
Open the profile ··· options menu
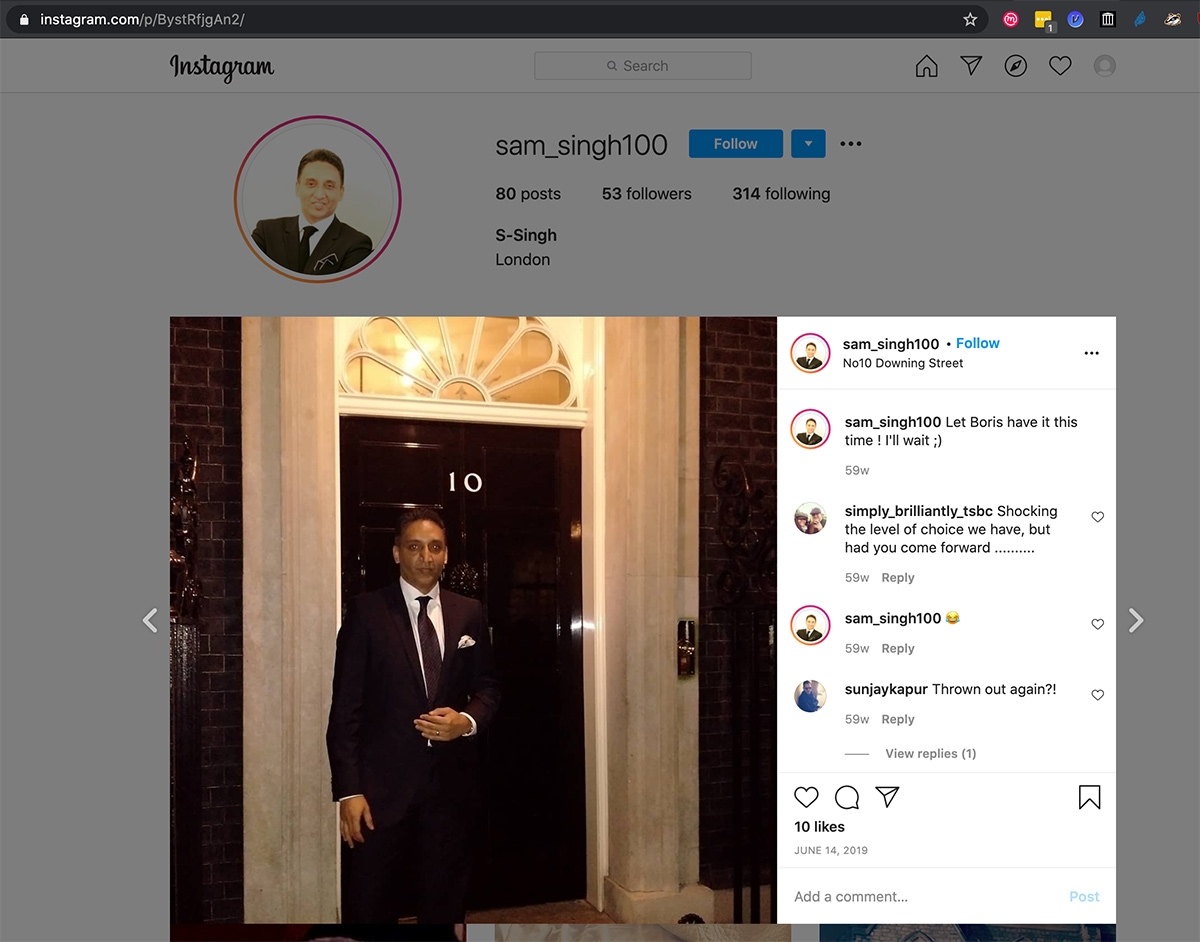pyautogui.click(x=850, y=143)
